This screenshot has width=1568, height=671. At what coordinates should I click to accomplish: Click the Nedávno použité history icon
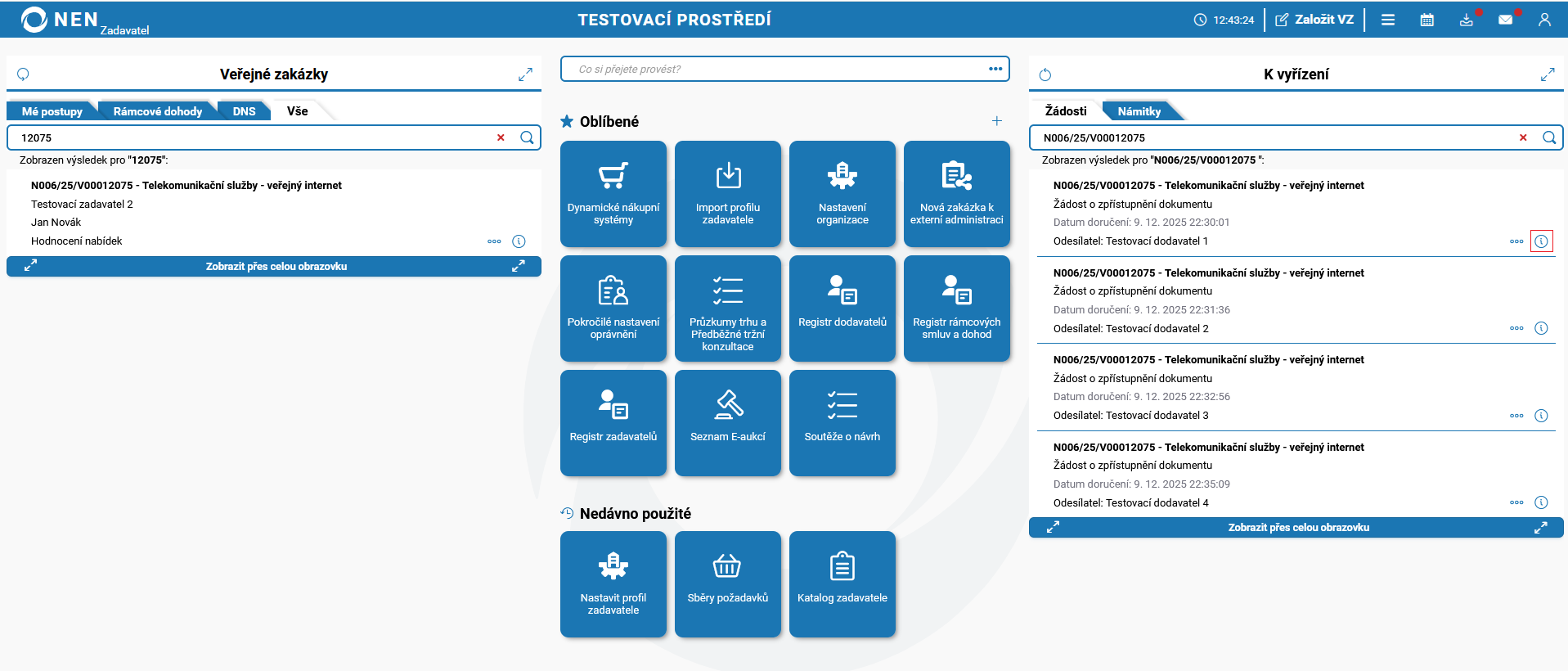(x=567, y=513)
